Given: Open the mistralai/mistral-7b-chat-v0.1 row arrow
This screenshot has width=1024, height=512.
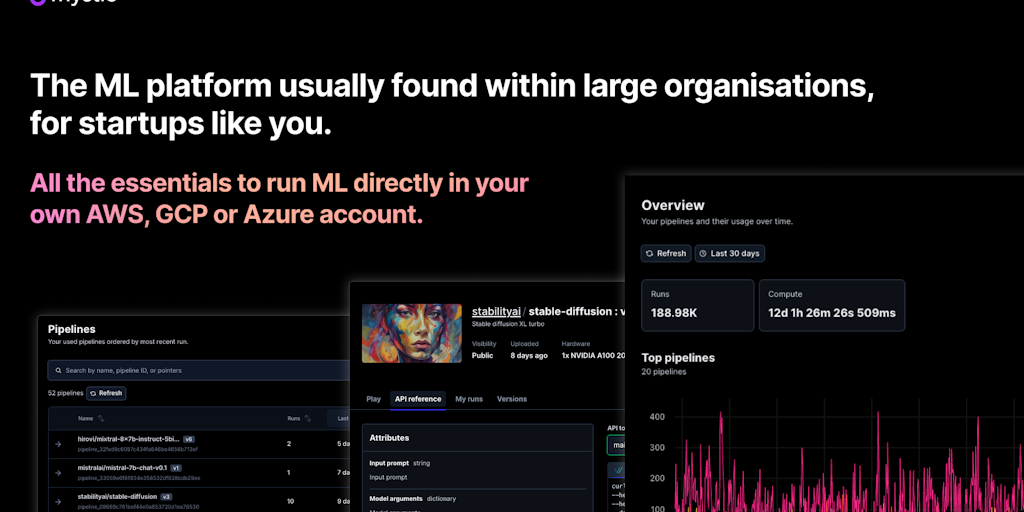Looking at the screenshot, I should (58, 473).
